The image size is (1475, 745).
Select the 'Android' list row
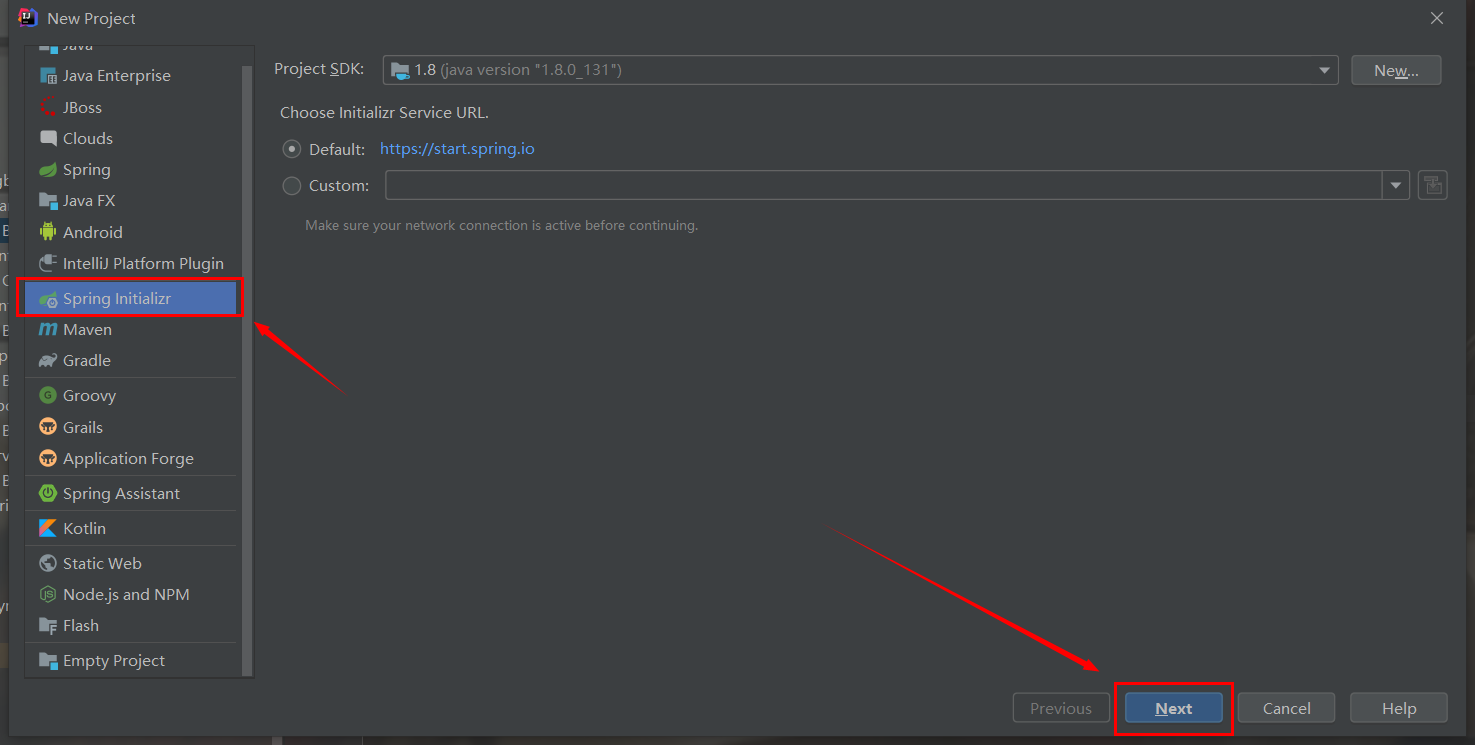133,232
